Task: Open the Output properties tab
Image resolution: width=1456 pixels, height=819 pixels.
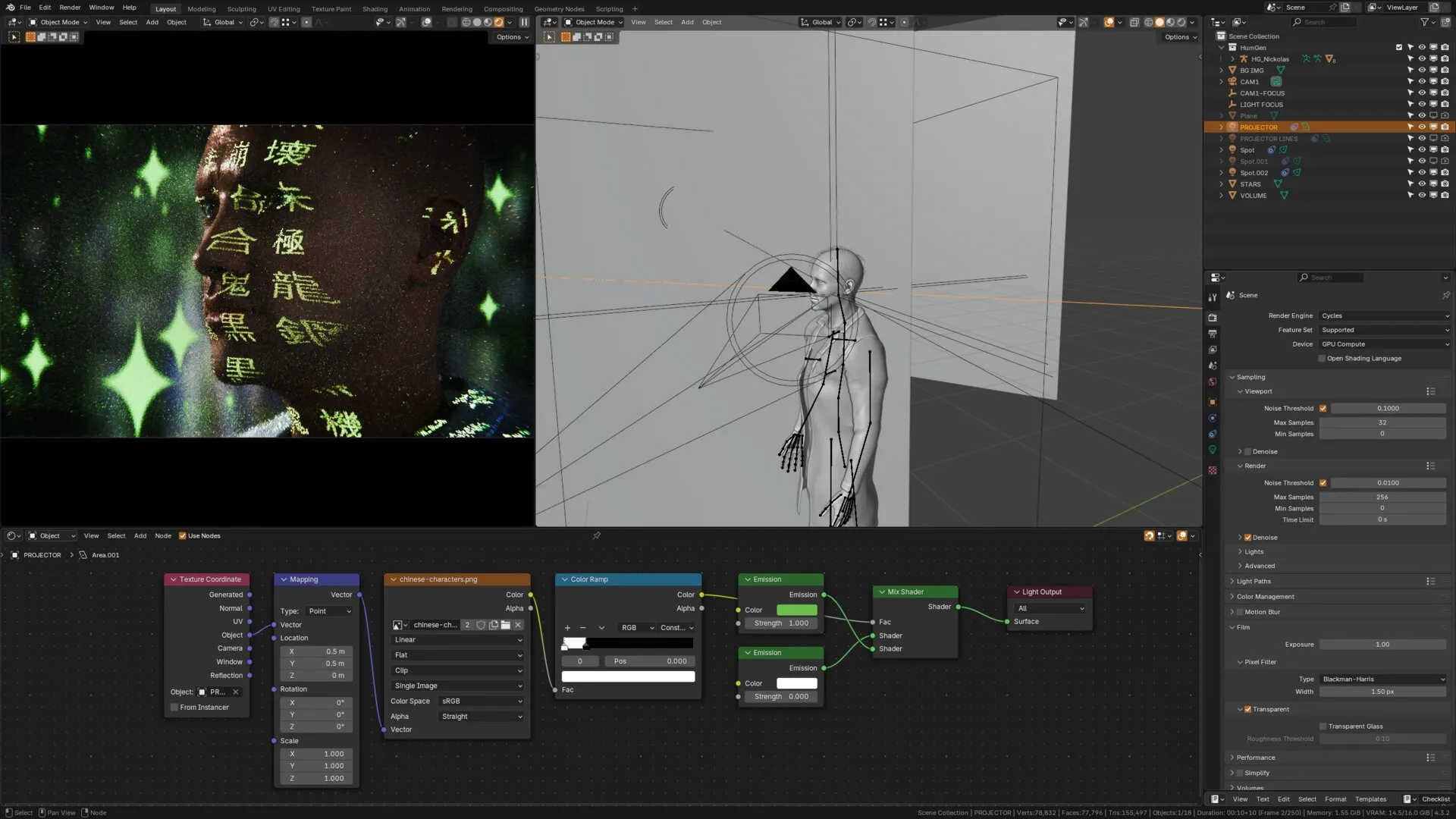Action: 1213,334
